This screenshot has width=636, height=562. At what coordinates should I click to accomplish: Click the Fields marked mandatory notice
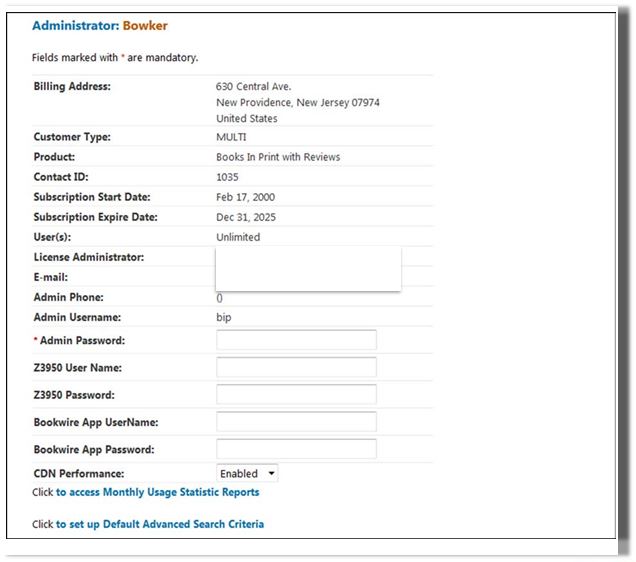tap(115, 58)
